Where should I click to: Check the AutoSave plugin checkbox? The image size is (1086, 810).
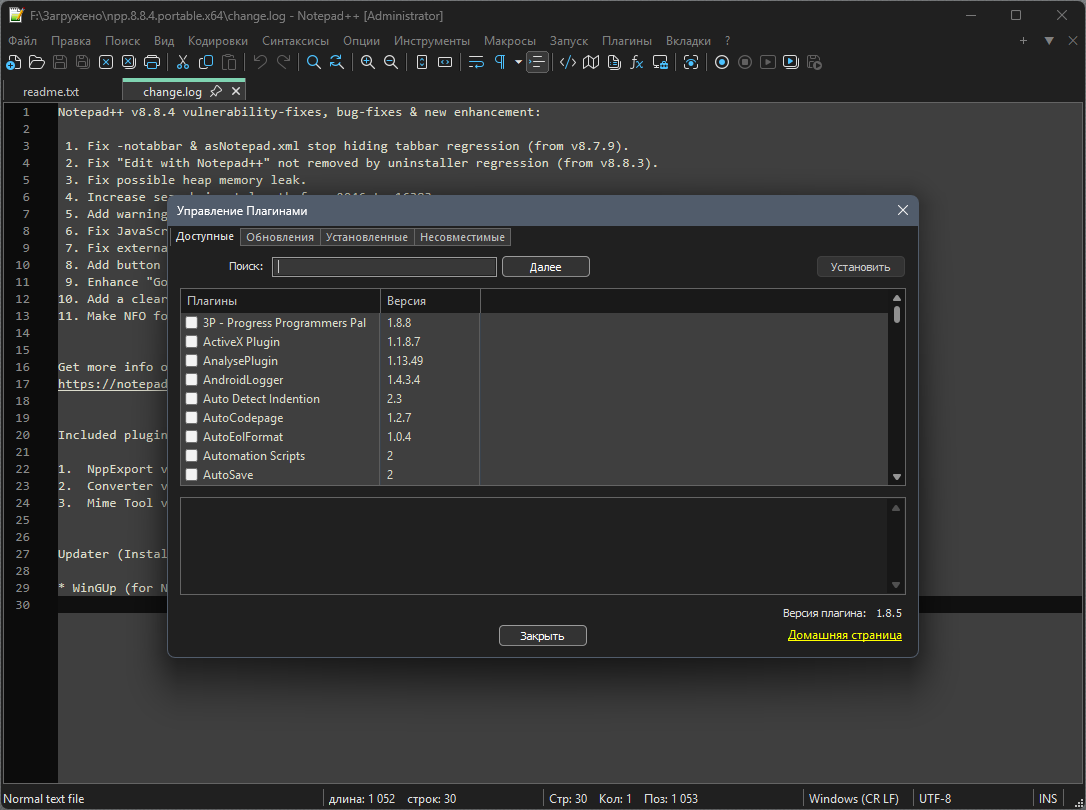[x=192, y=475]
